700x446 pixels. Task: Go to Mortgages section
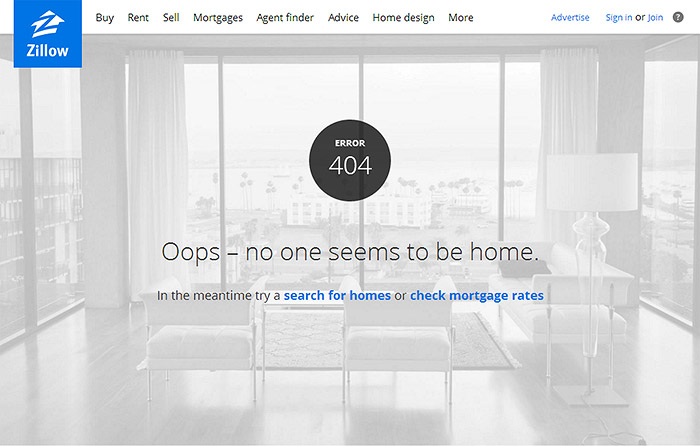pos(218,18)
